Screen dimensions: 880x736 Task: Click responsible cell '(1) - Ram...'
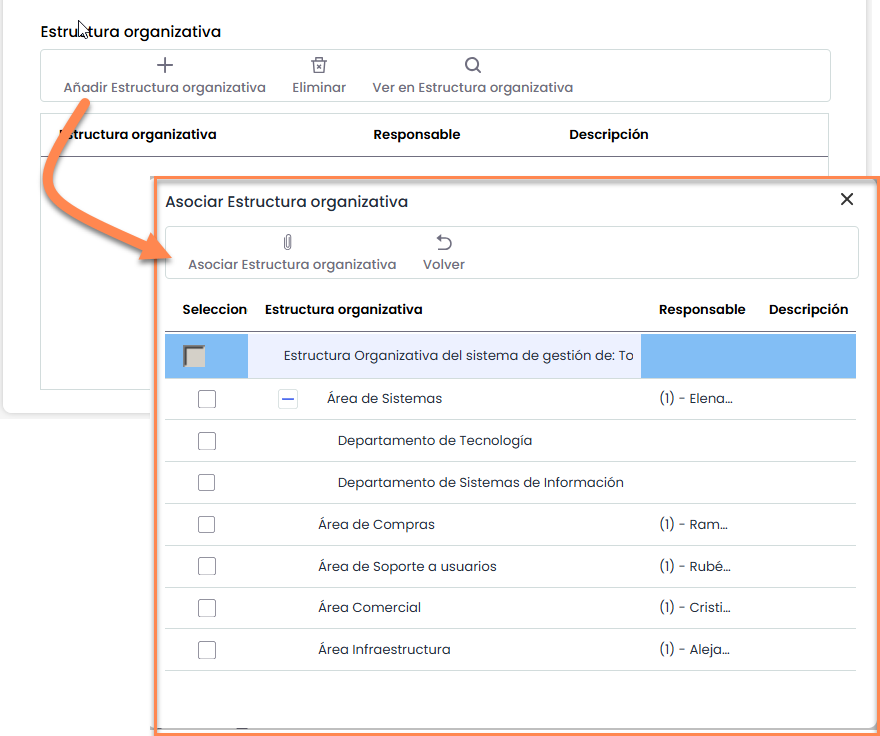[693, 524]
